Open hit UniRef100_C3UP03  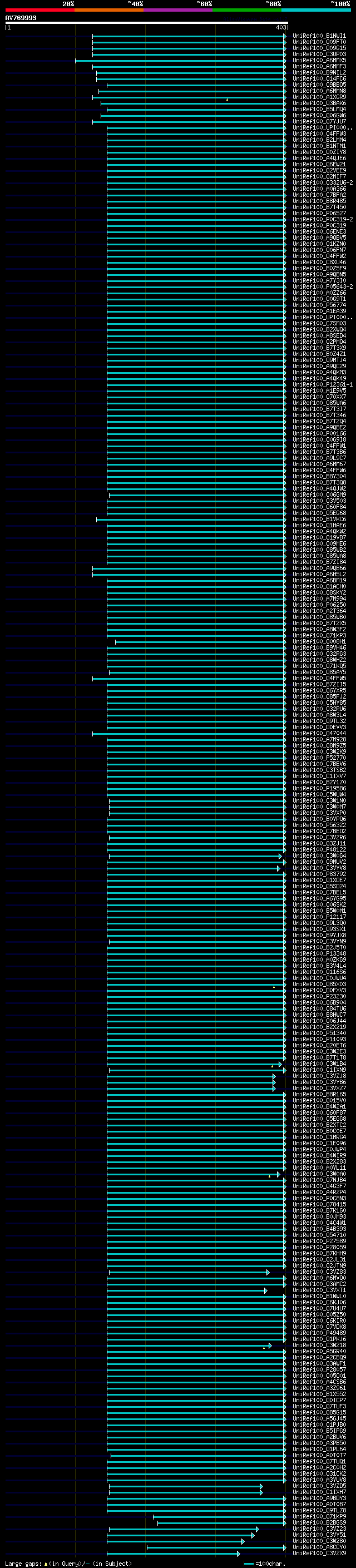319,54
